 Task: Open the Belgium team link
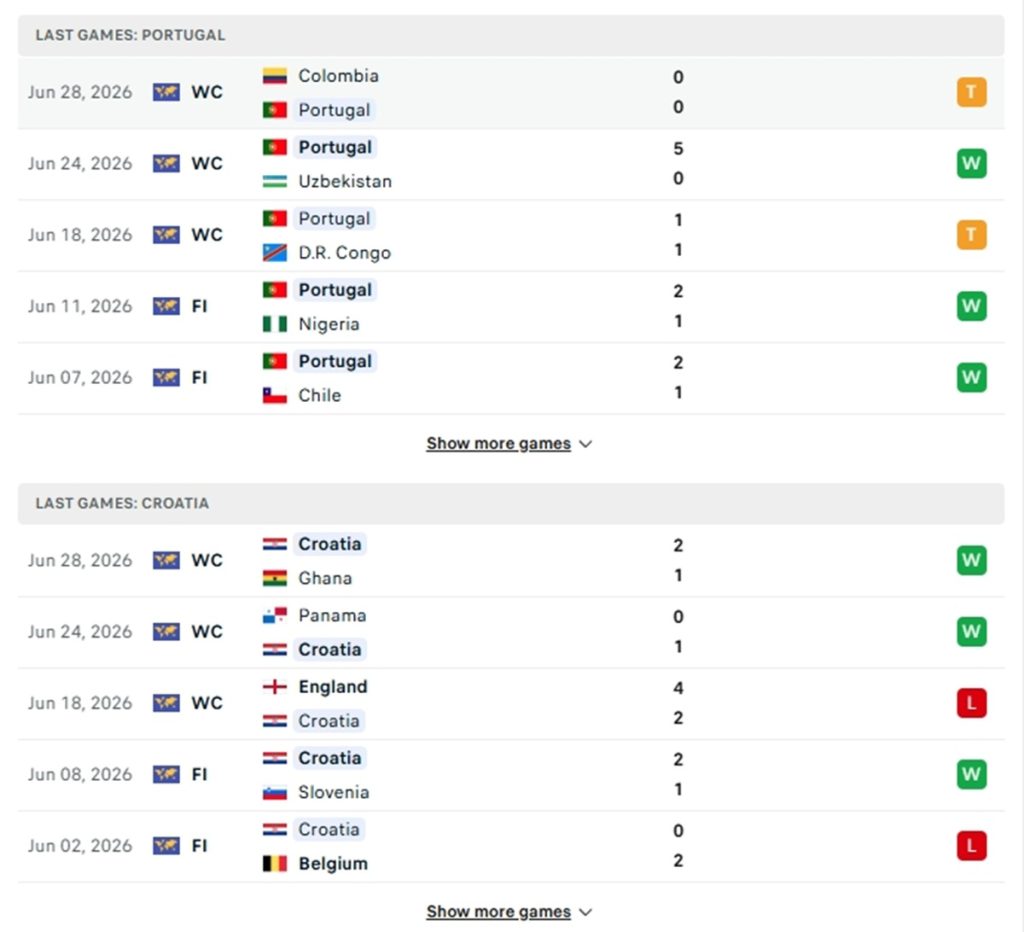333,863
